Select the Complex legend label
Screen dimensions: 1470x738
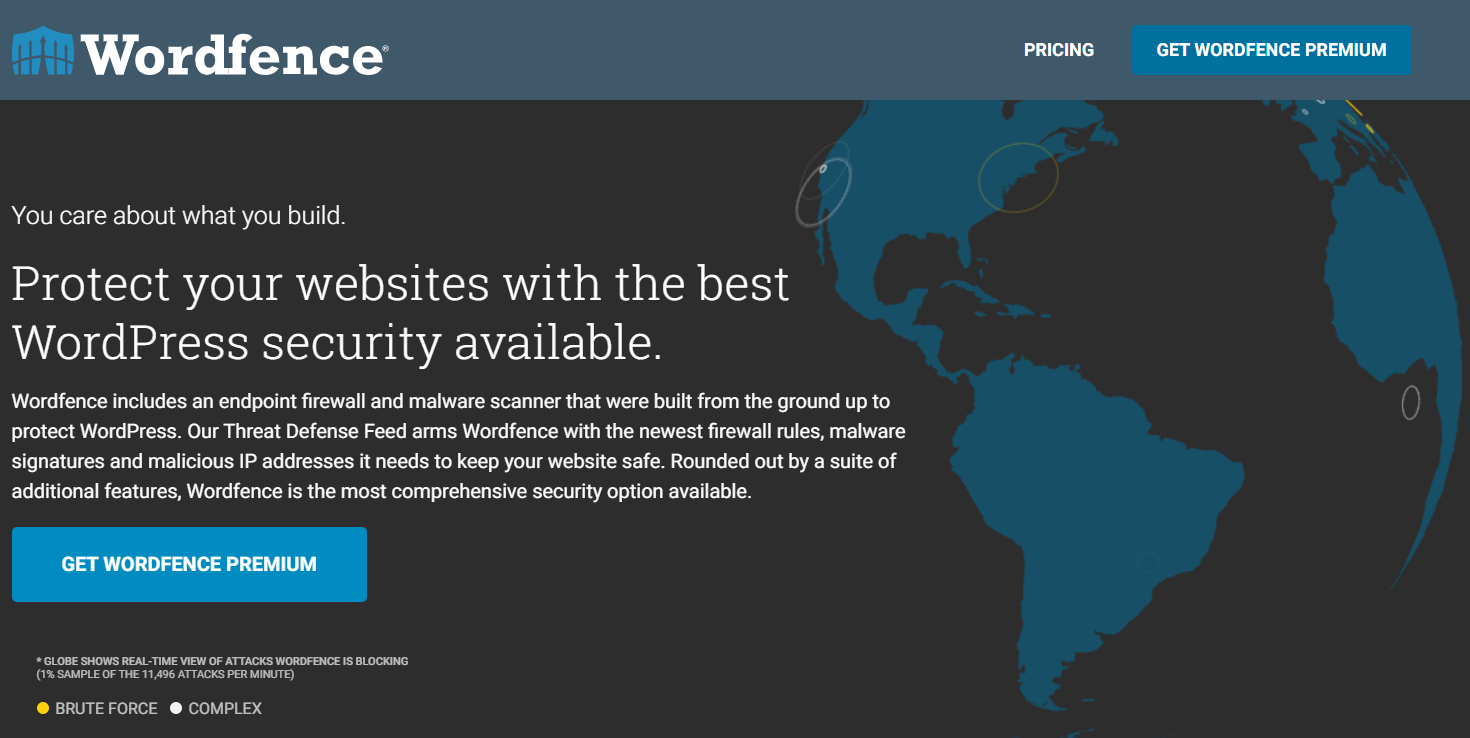(x=225, y=708)
